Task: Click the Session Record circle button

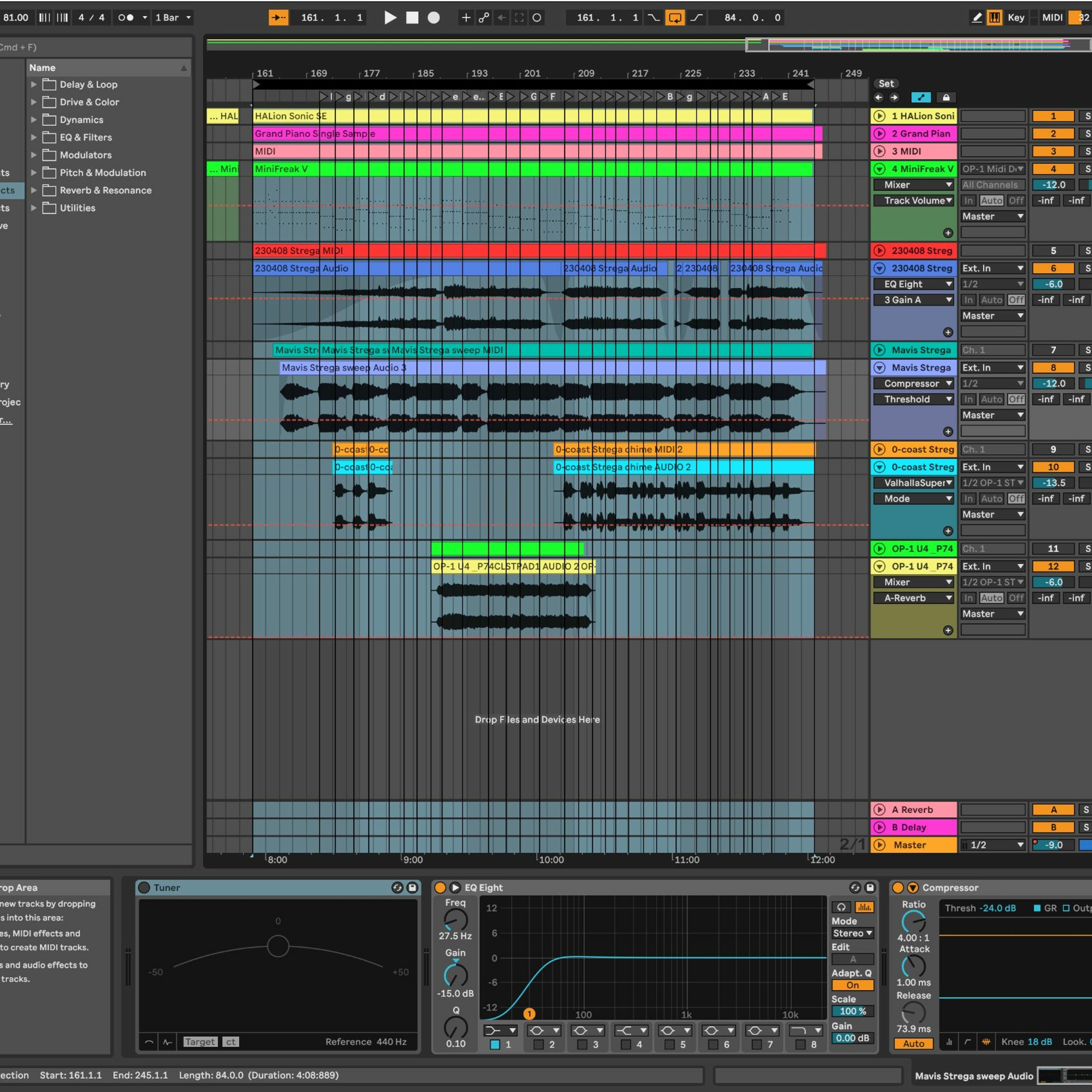Action: pos(537,17)
